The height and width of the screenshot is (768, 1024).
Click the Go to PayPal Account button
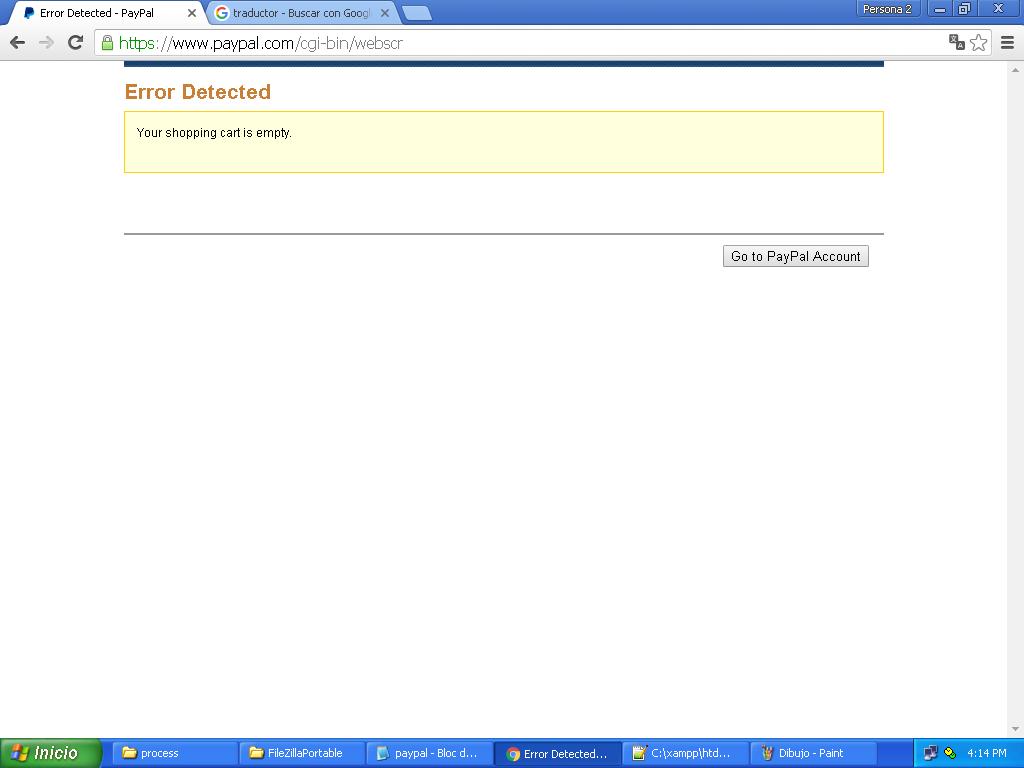[x=795, y=256]
